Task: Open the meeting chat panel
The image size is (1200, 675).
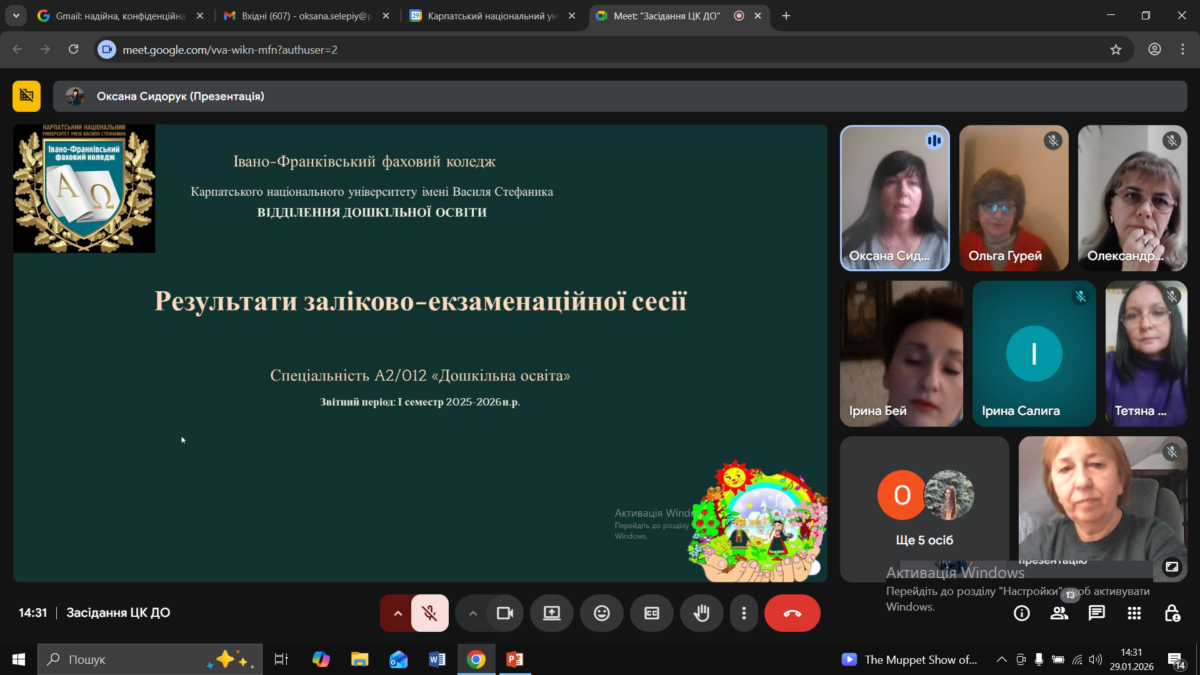Action: click(1097, 613)
